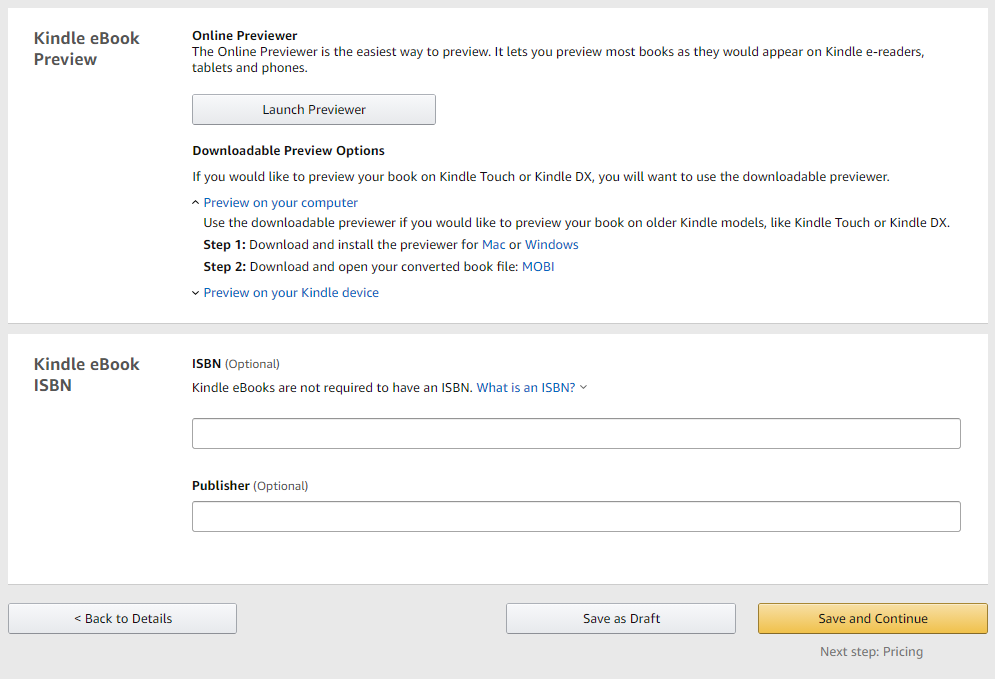
Task: Open the Mac previewer download link
Action: coord(494,245)
